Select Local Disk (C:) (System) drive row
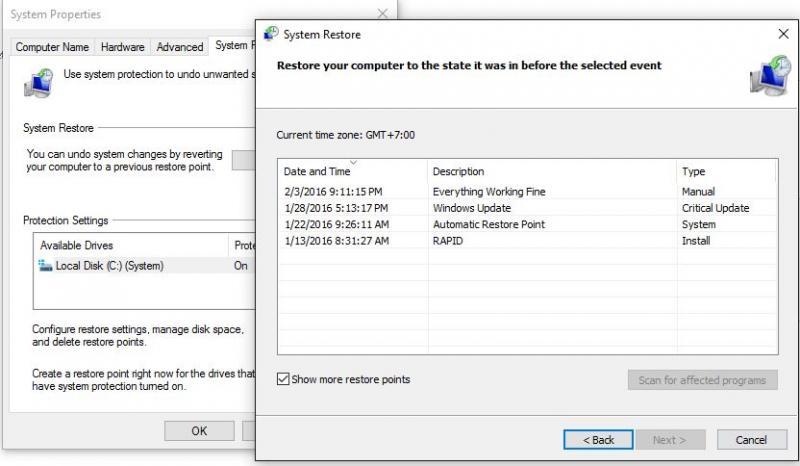Viewport: 800px width, 466px height. 144,265
